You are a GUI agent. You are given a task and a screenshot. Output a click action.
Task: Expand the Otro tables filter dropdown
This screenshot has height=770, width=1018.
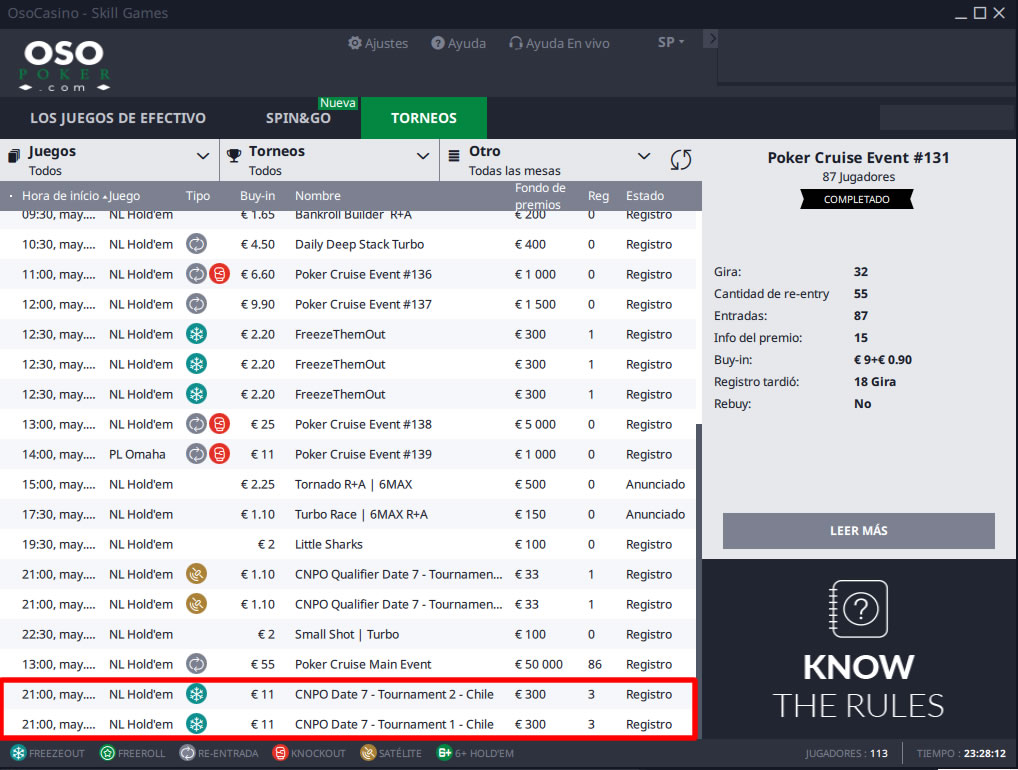pyautogui.click(x=644, y=156)
